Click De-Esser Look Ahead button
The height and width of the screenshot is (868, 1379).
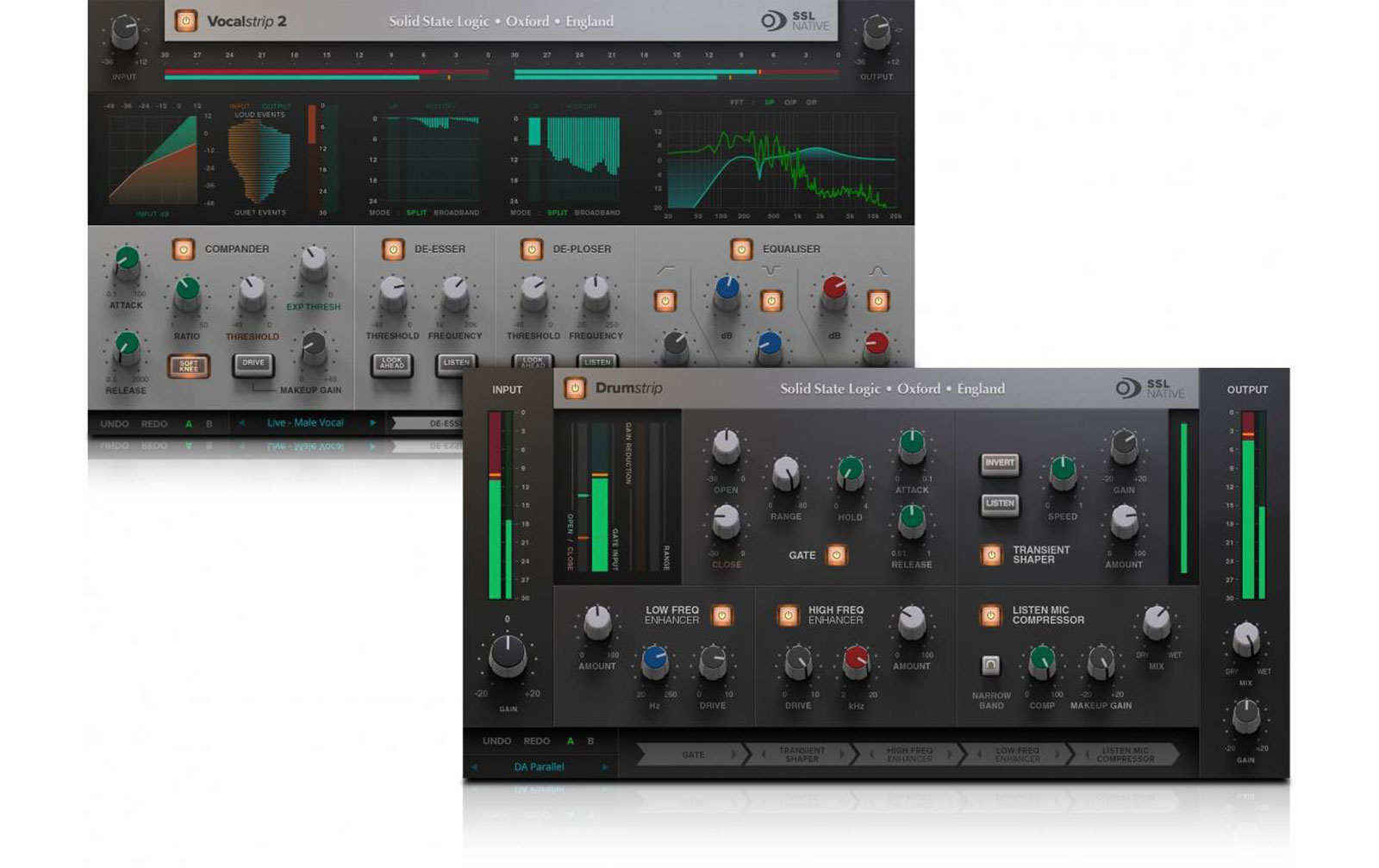point(392,365)
